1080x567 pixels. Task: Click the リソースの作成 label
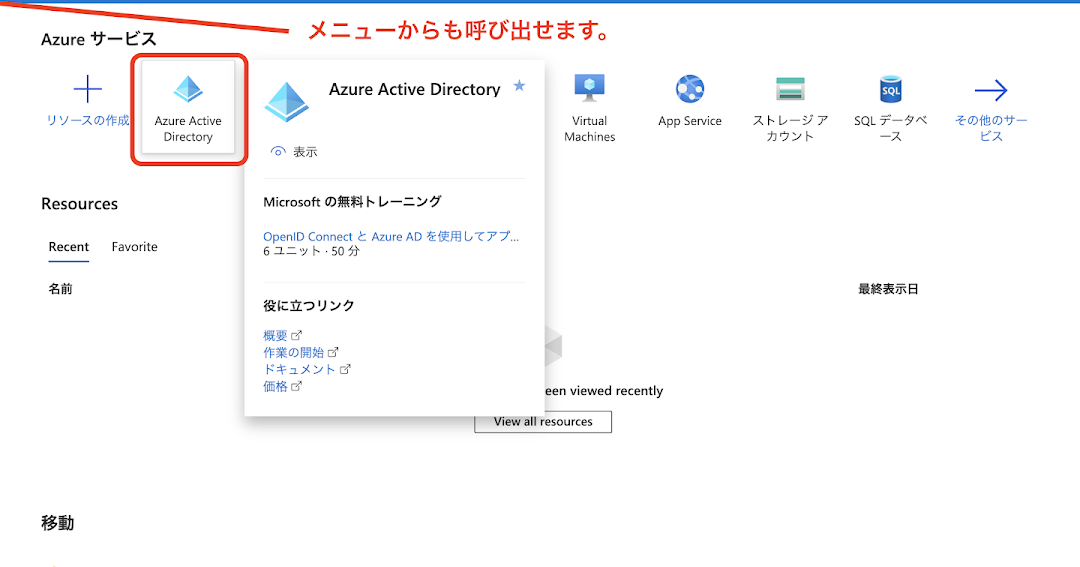(87, 121)
